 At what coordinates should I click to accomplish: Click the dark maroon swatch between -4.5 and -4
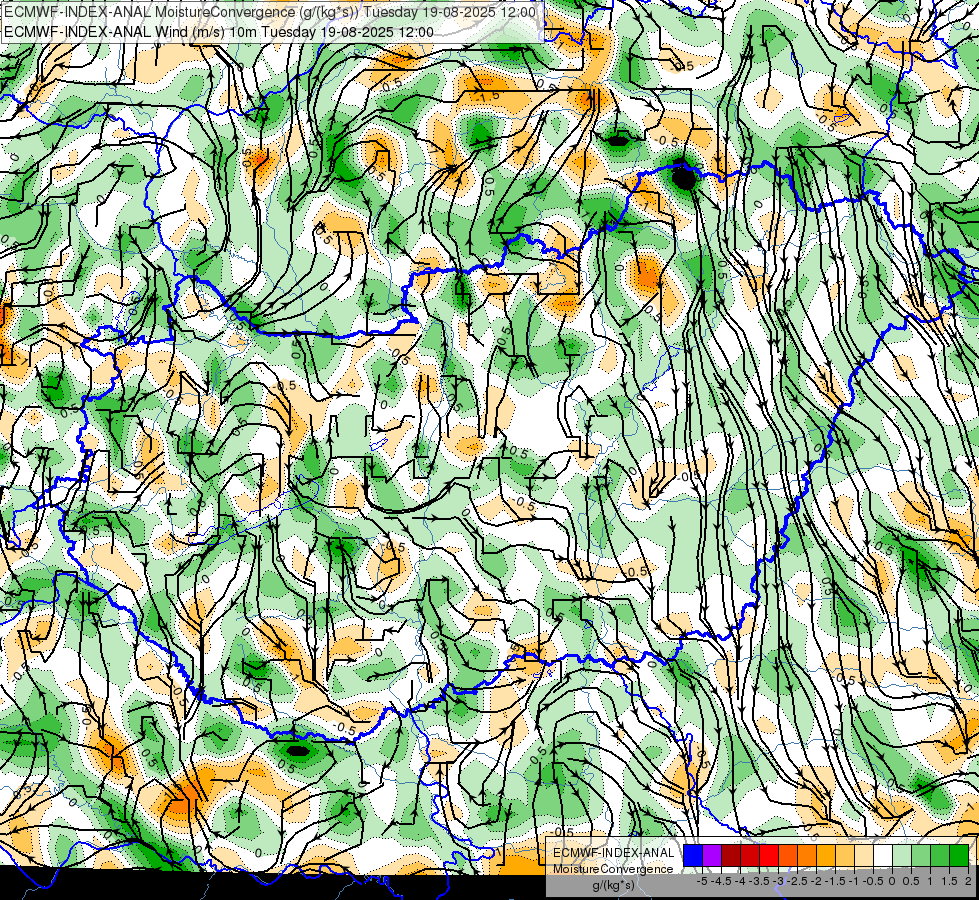click(x=731, y=856)
